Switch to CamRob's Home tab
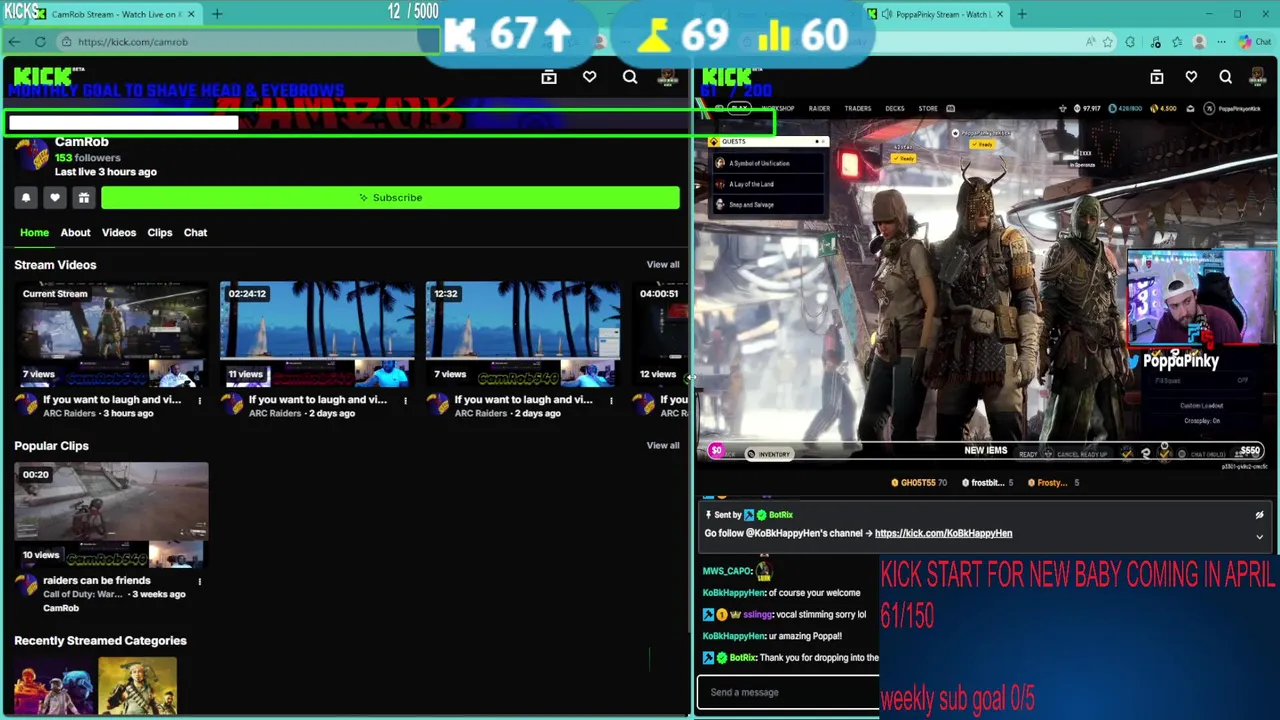 34,233
